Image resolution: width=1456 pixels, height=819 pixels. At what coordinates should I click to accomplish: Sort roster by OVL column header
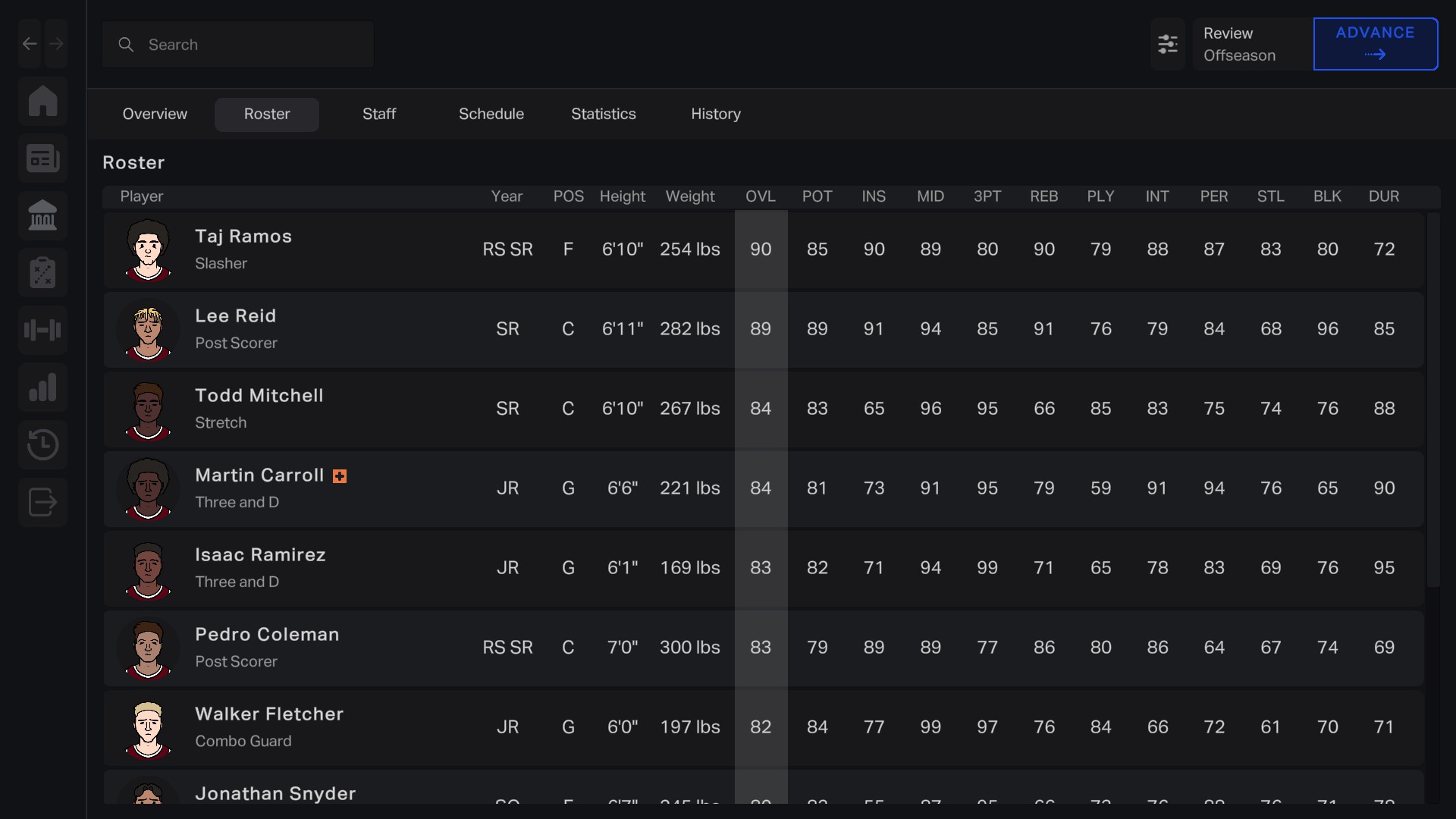coord(760,196)
